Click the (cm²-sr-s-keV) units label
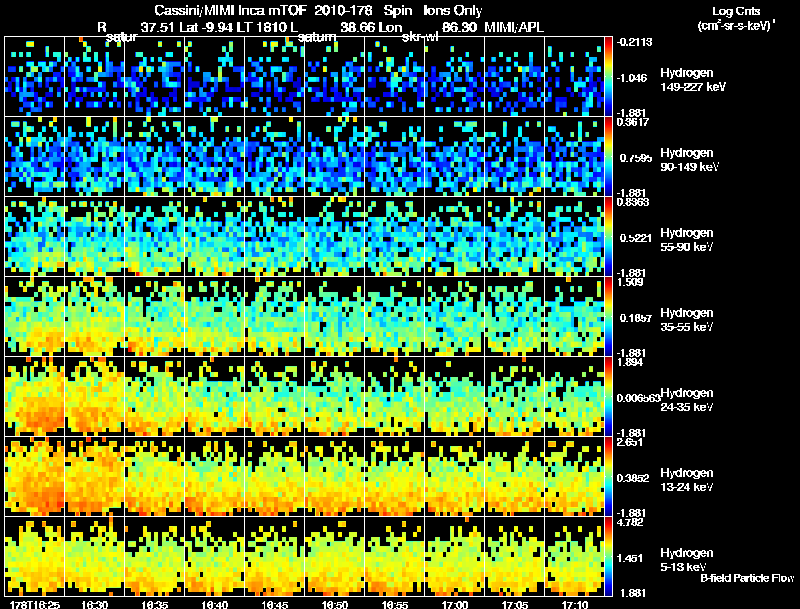The image size is (800, 609). pyautogui.click(x=736, y=25)
